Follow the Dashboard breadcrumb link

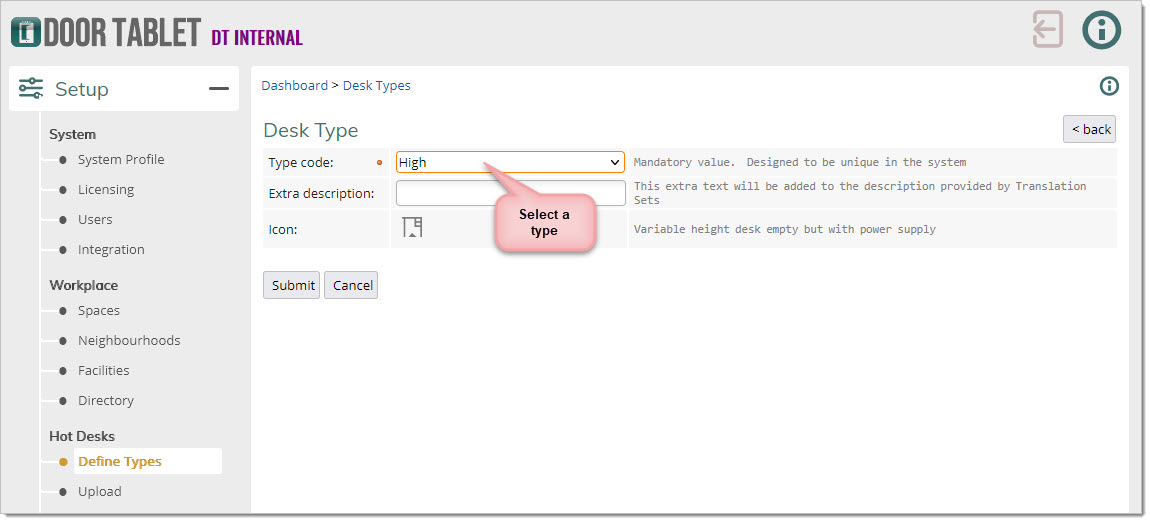tap(294, 86)
